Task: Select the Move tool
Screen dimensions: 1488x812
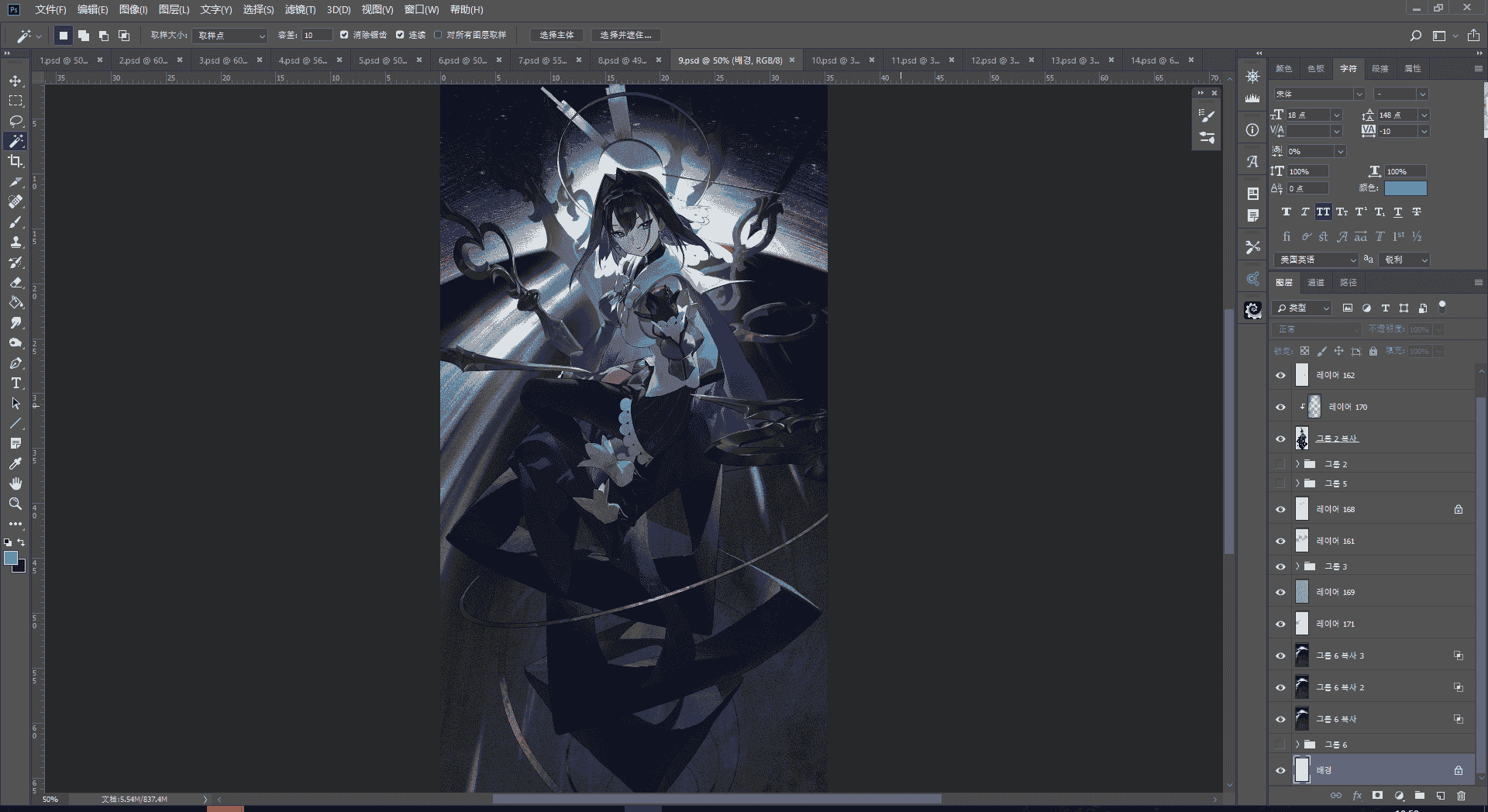Action: [x=15, y=81]
